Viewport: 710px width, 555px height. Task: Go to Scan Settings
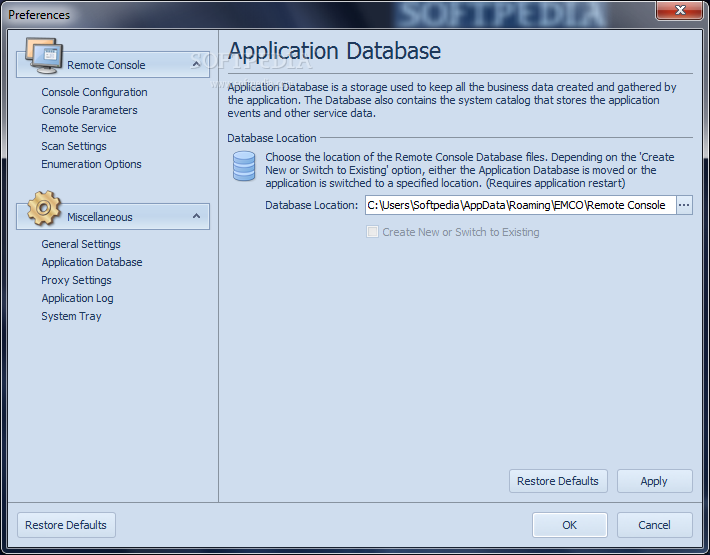pos(74,146)
